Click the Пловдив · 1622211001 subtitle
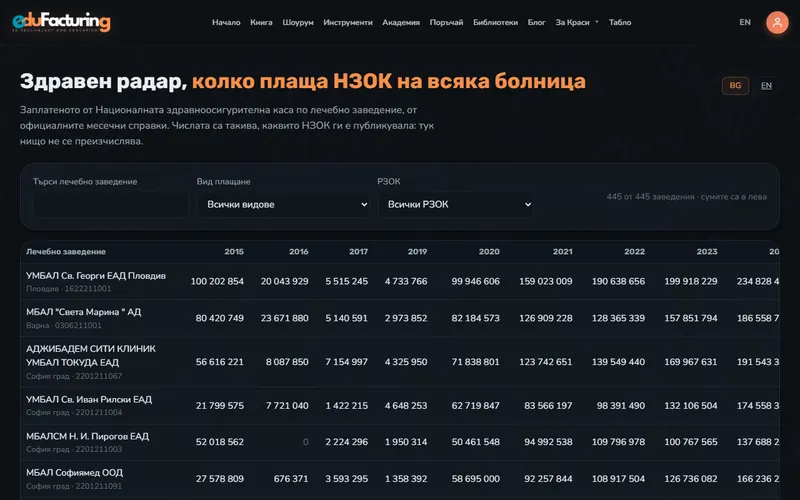The image size is (800, 500). click(68, 289)
